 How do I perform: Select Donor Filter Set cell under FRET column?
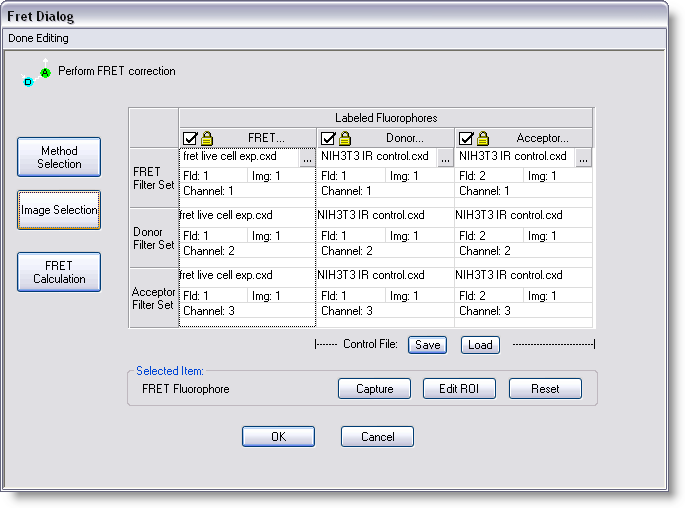(247, 237)
